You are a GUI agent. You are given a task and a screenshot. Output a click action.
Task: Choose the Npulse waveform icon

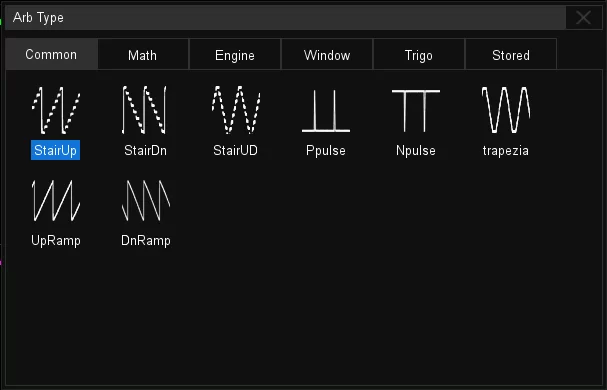click(416, 111)
